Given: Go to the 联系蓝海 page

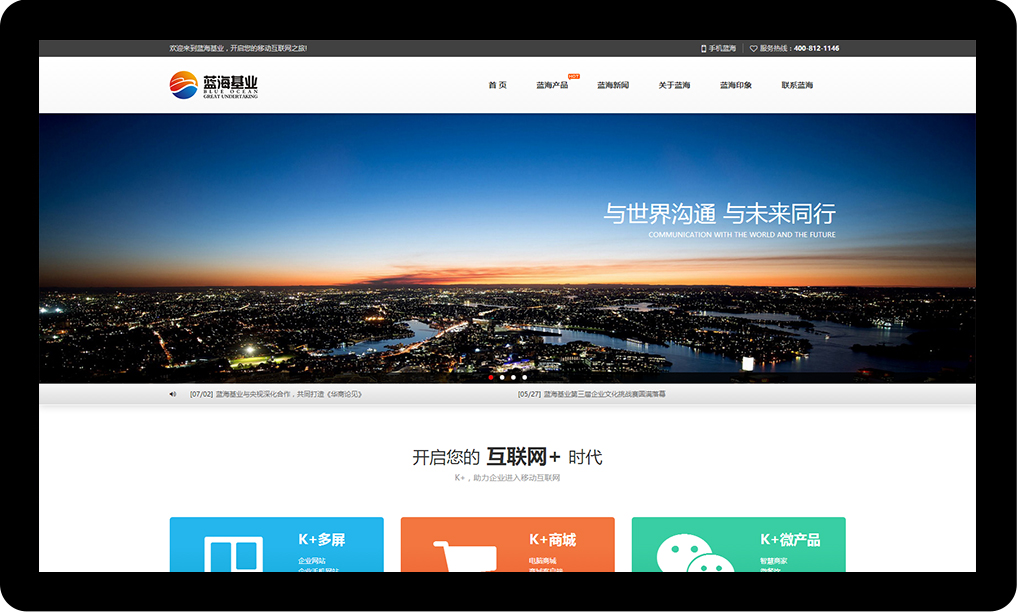Looking at the screenshot, I should coord(797,85).
